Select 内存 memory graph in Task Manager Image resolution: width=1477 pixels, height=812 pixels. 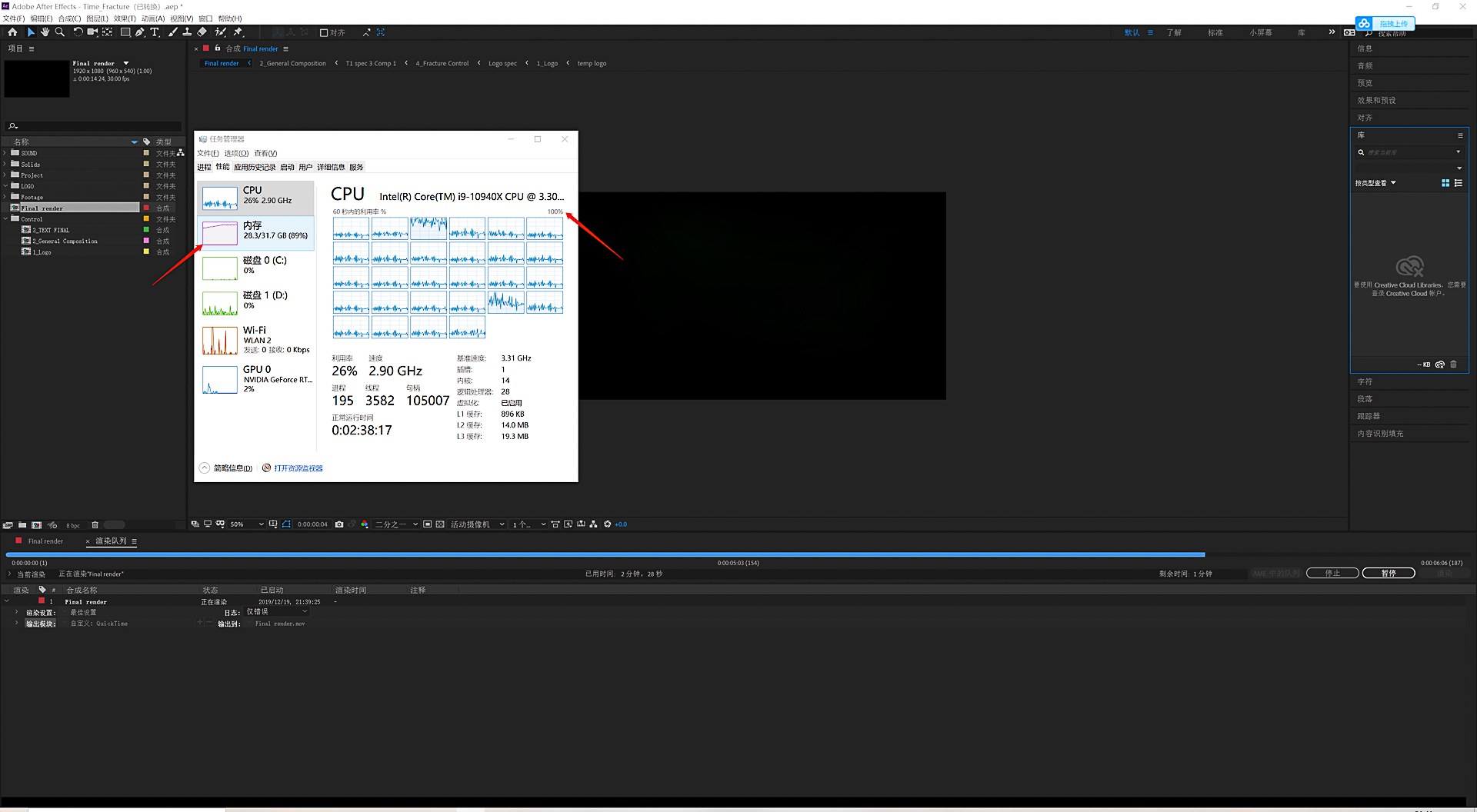256,233
